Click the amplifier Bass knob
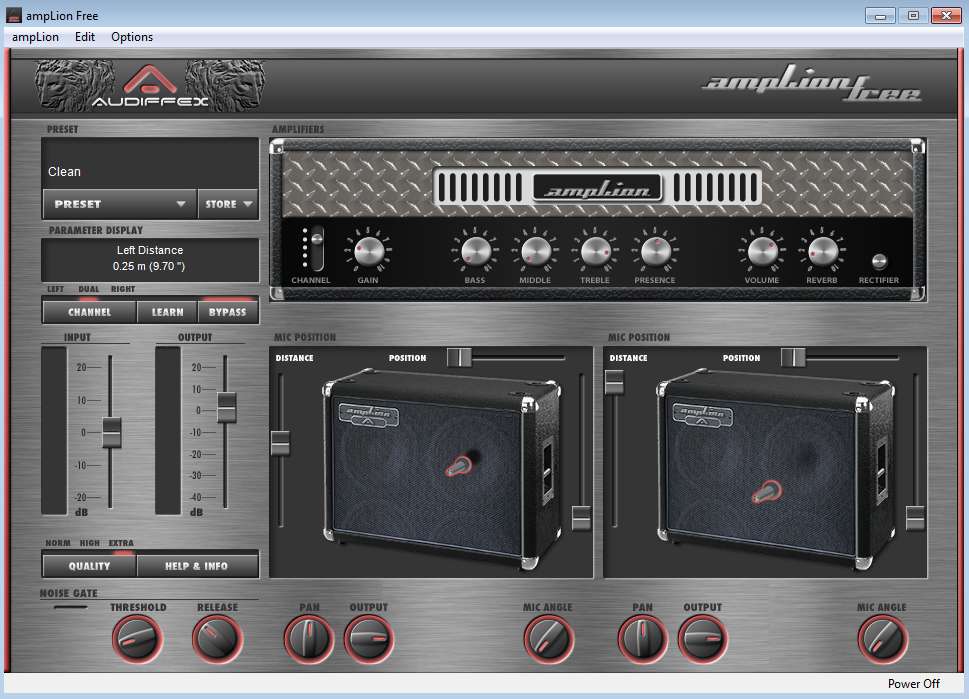This screenshot has height=699, width=969. tap(475, 251)
